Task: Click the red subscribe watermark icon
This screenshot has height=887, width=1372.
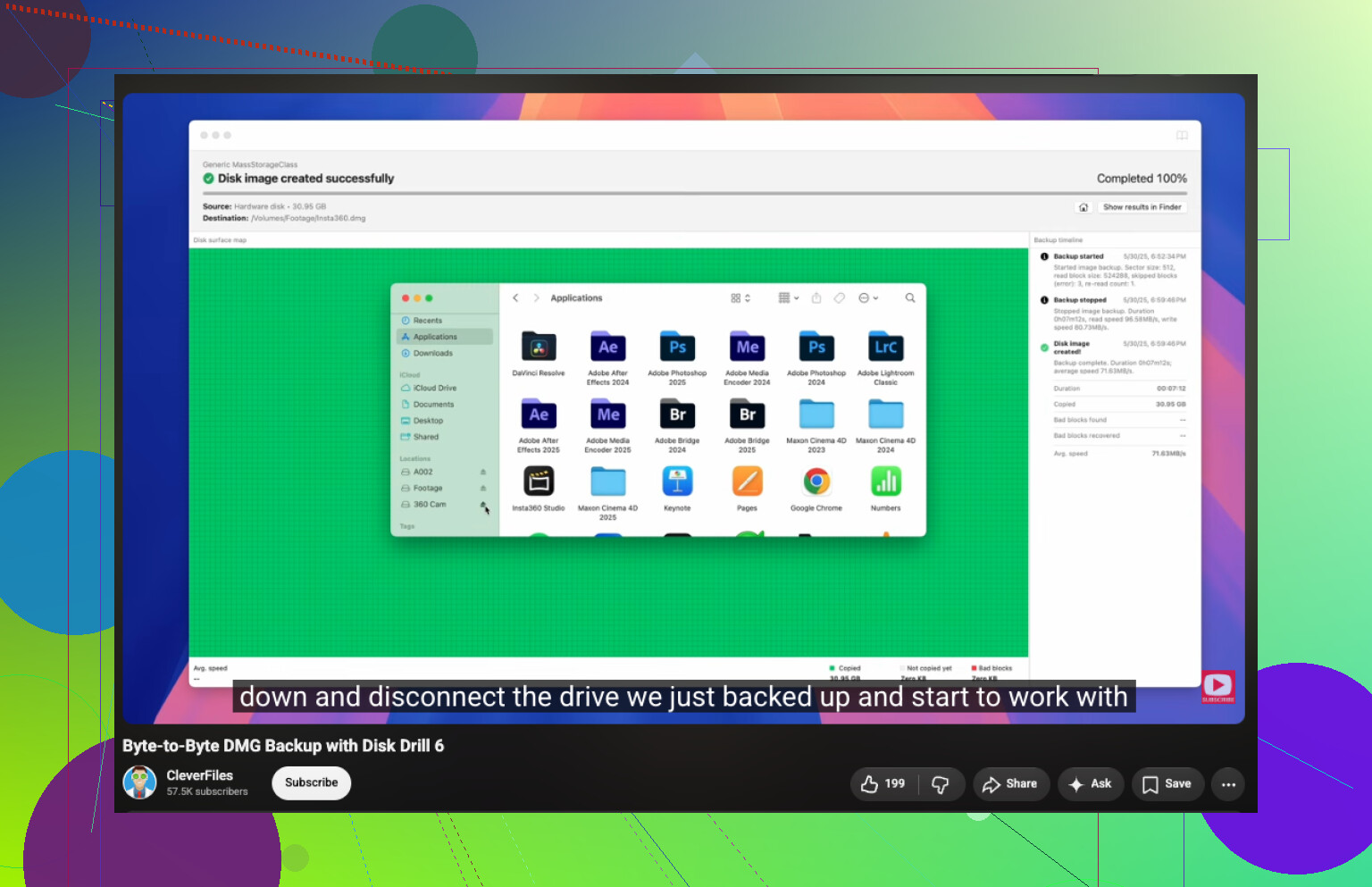Action: coord(1218,686)
